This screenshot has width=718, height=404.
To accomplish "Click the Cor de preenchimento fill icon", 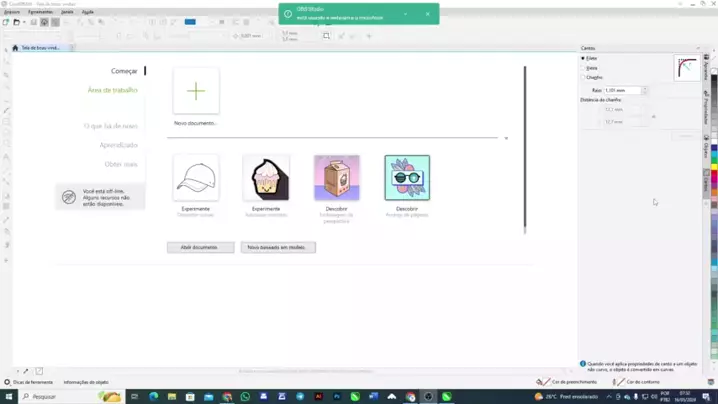I will click(x=543, y=382).
